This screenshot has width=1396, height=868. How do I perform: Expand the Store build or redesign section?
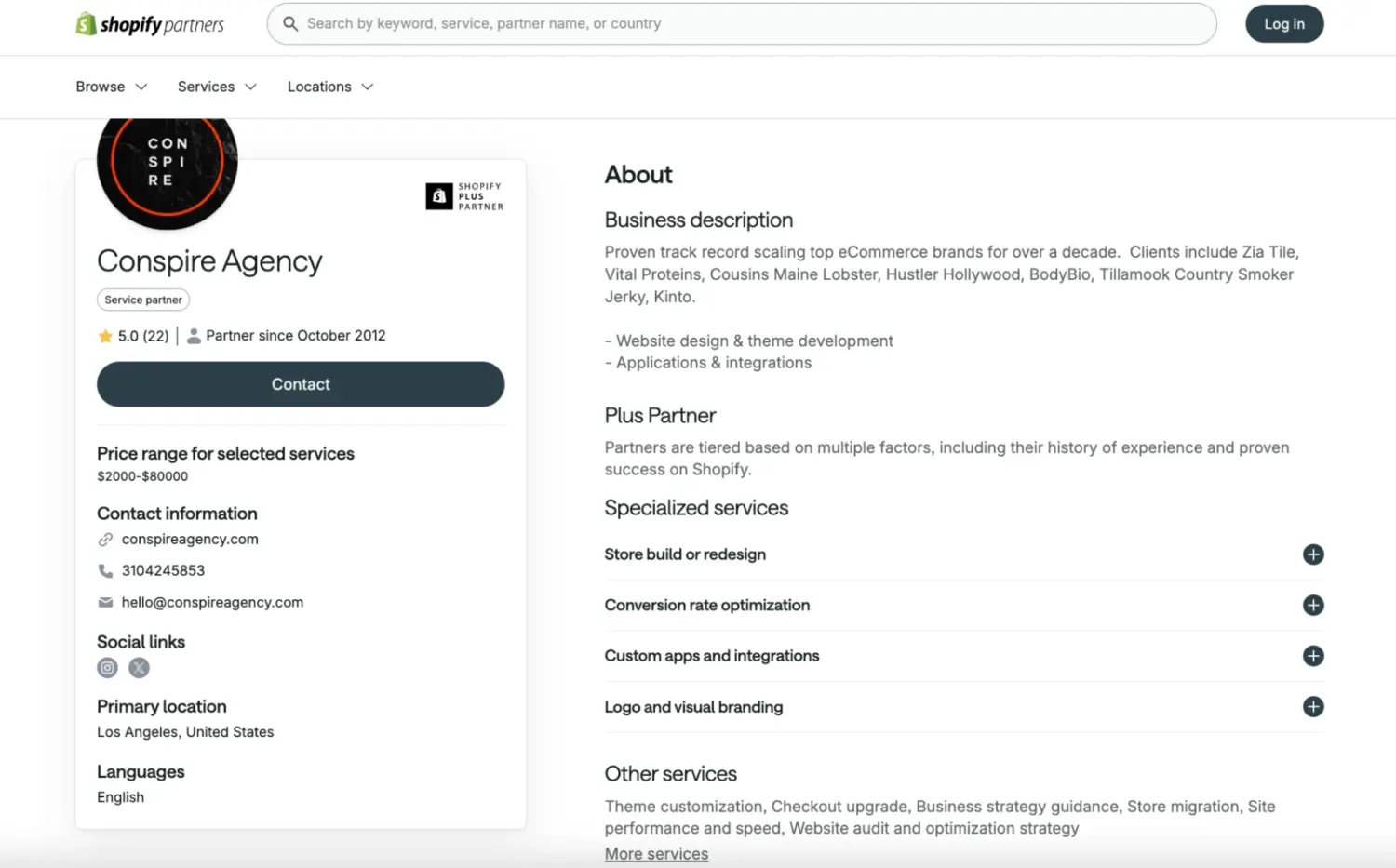(x=1313, y=554)
